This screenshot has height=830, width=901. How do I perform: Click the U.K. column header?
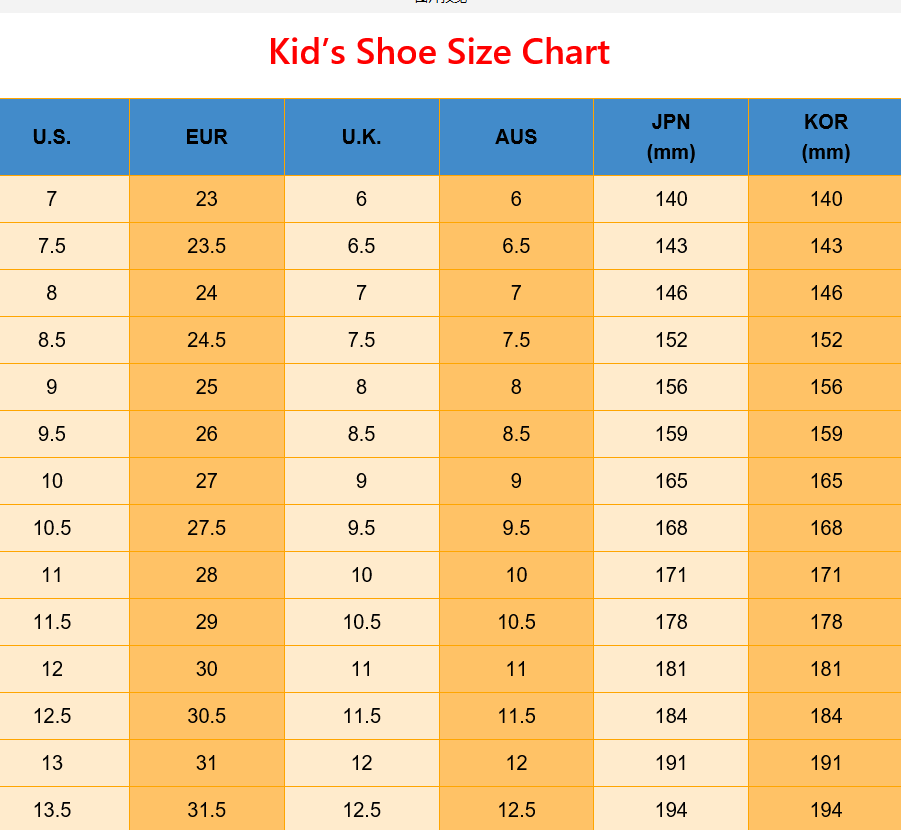(x=361, y=137)
